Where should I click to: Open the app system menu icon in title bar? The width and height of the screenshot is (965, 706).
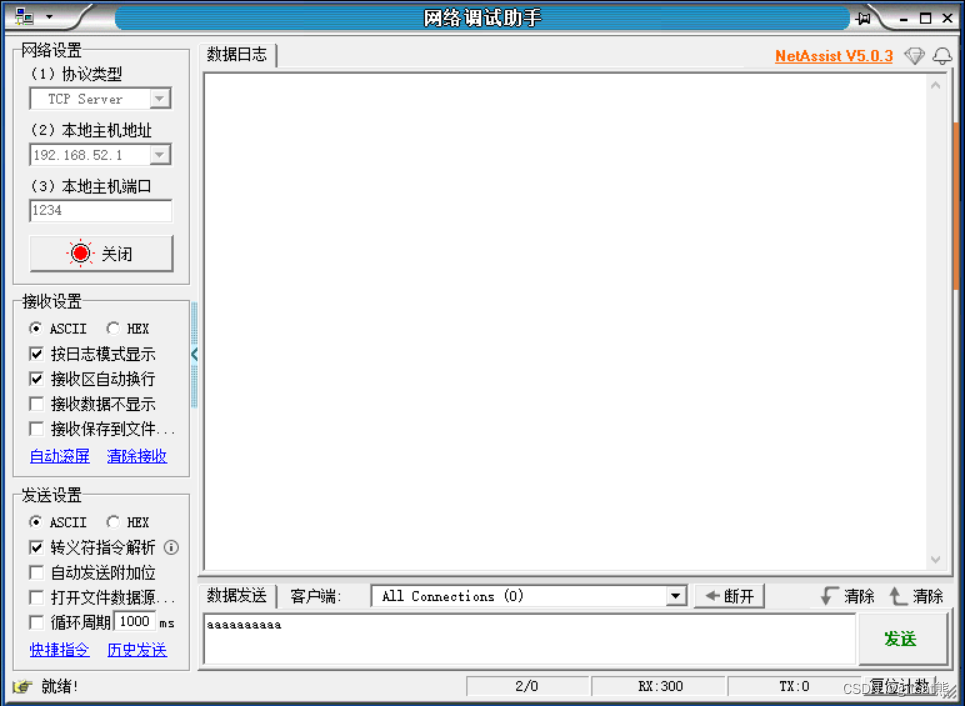[24, 17]
